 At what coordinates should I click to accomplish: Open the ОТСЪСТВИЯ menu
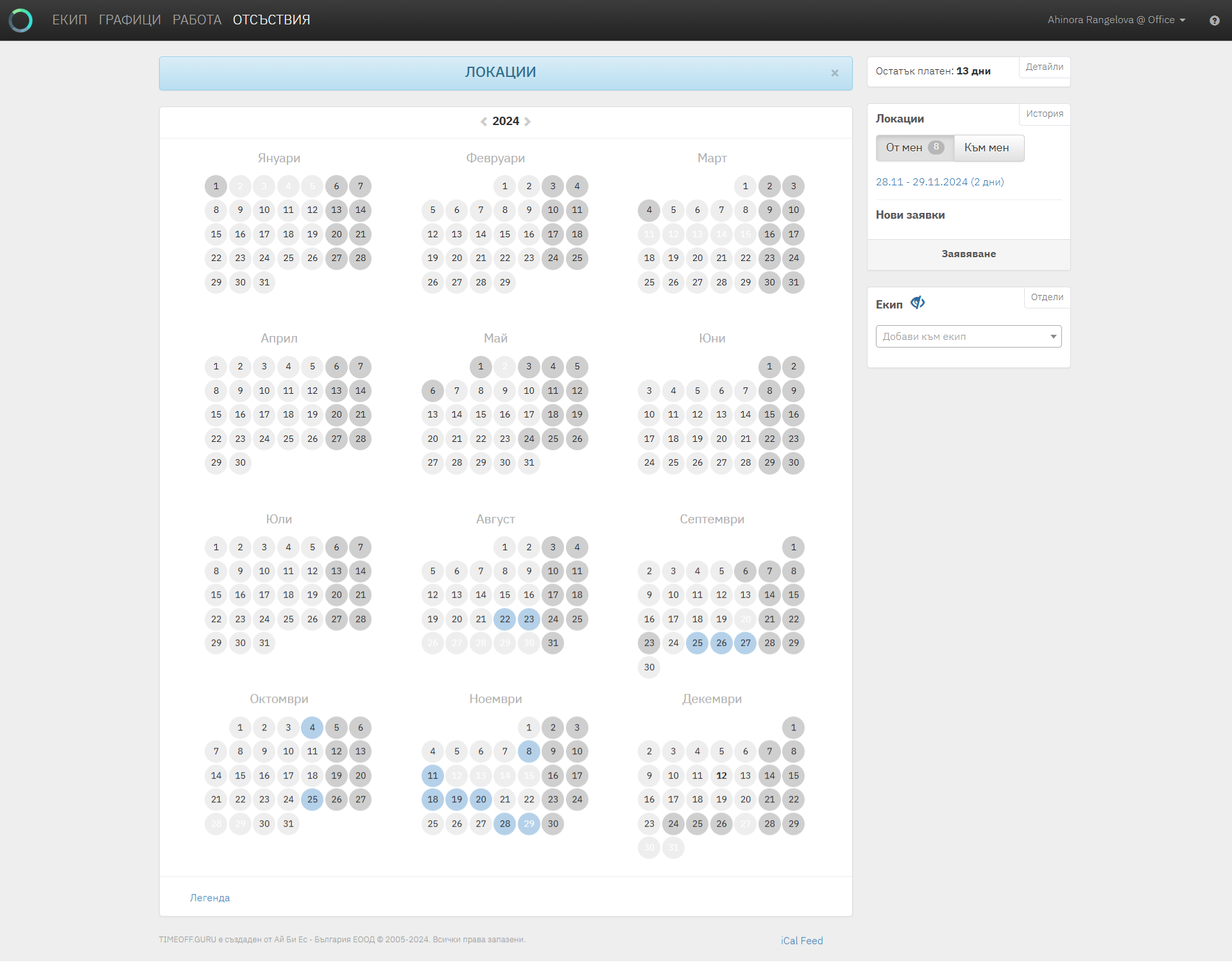pos(271,20)
